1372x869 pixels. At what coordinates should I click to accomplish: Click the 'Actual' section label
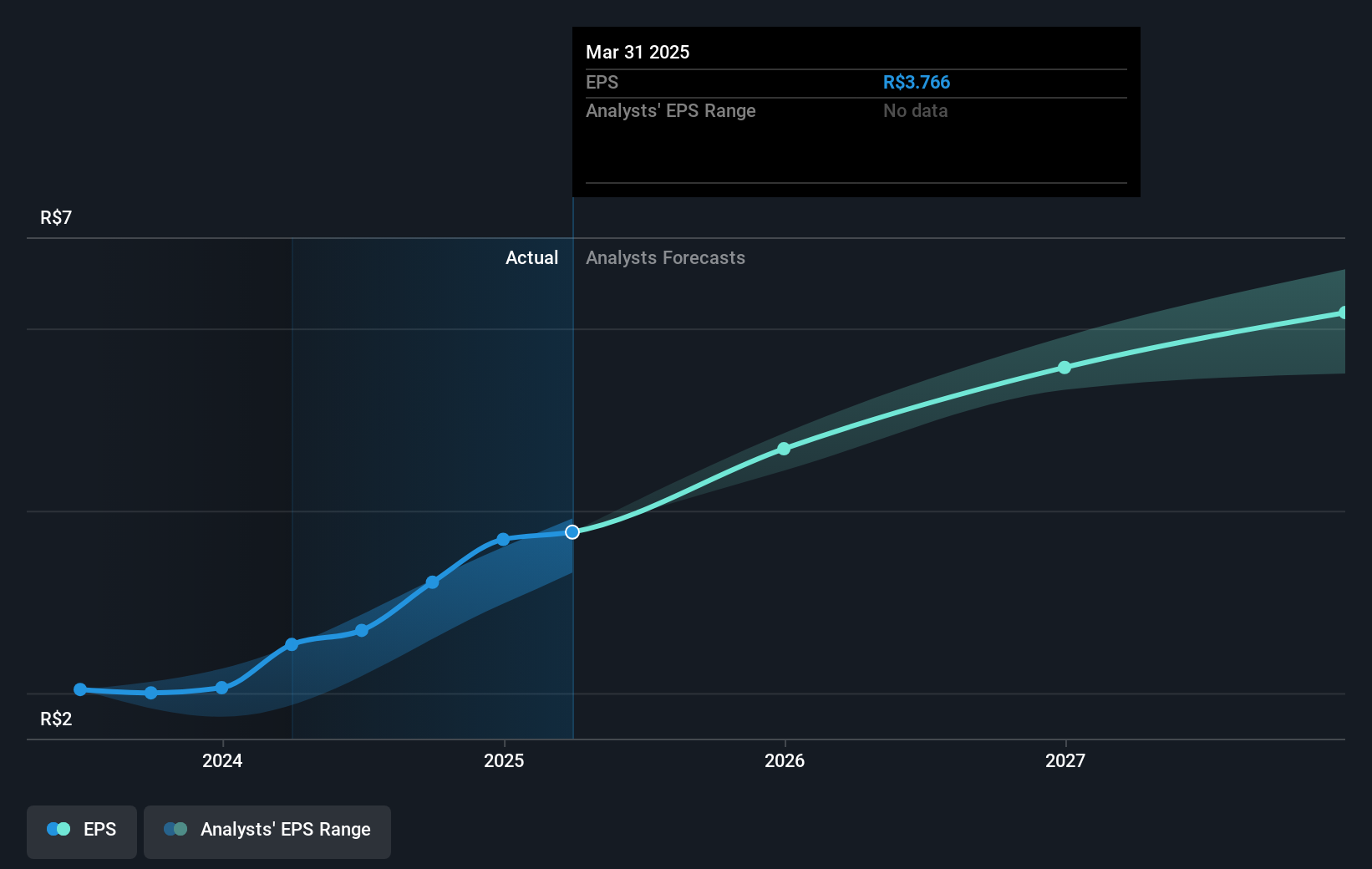tap(531, 257)
